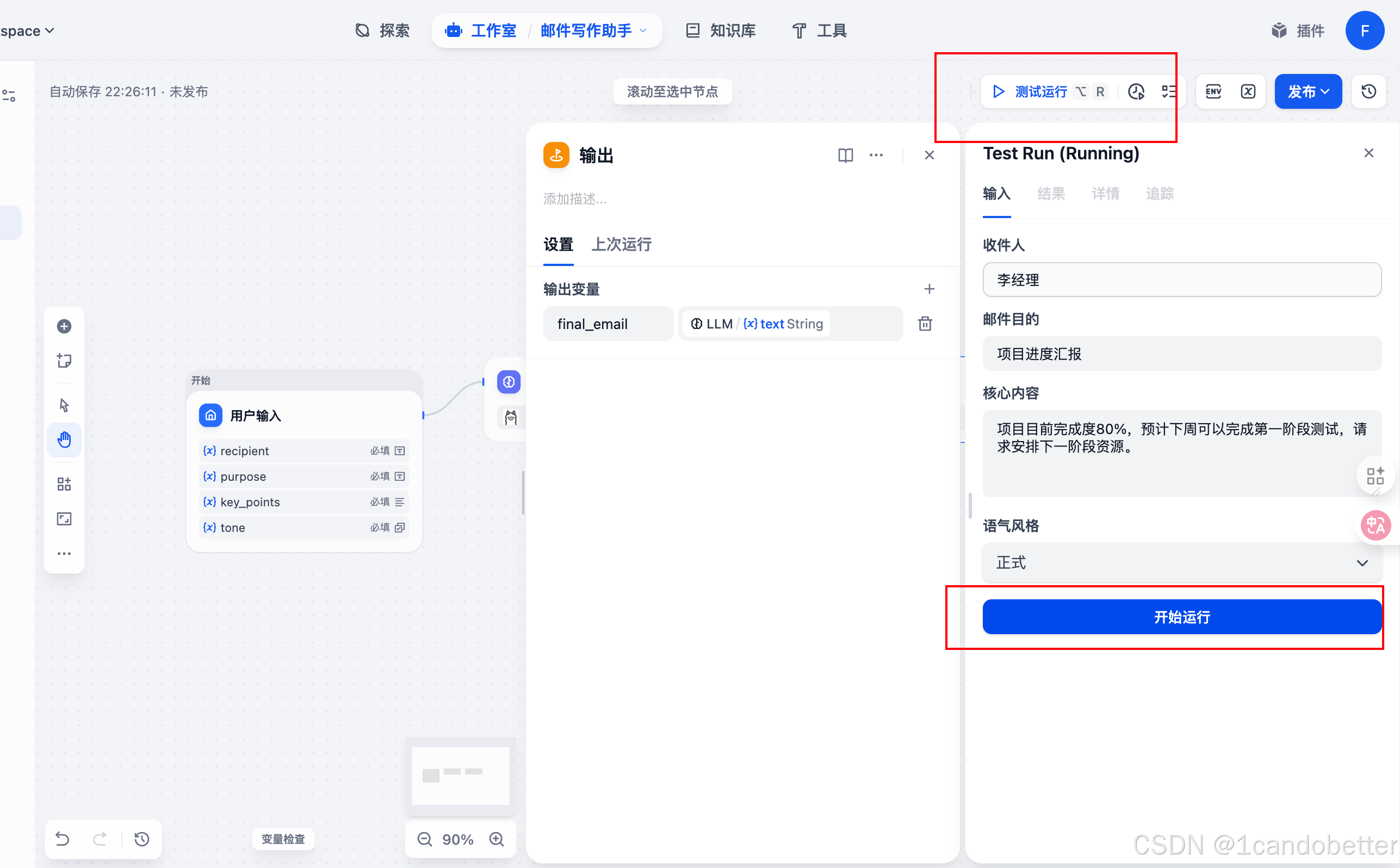The image size is (1400, 868).
Task: Click the organize nodes layout icon
Action: click(x=64, y=484)
